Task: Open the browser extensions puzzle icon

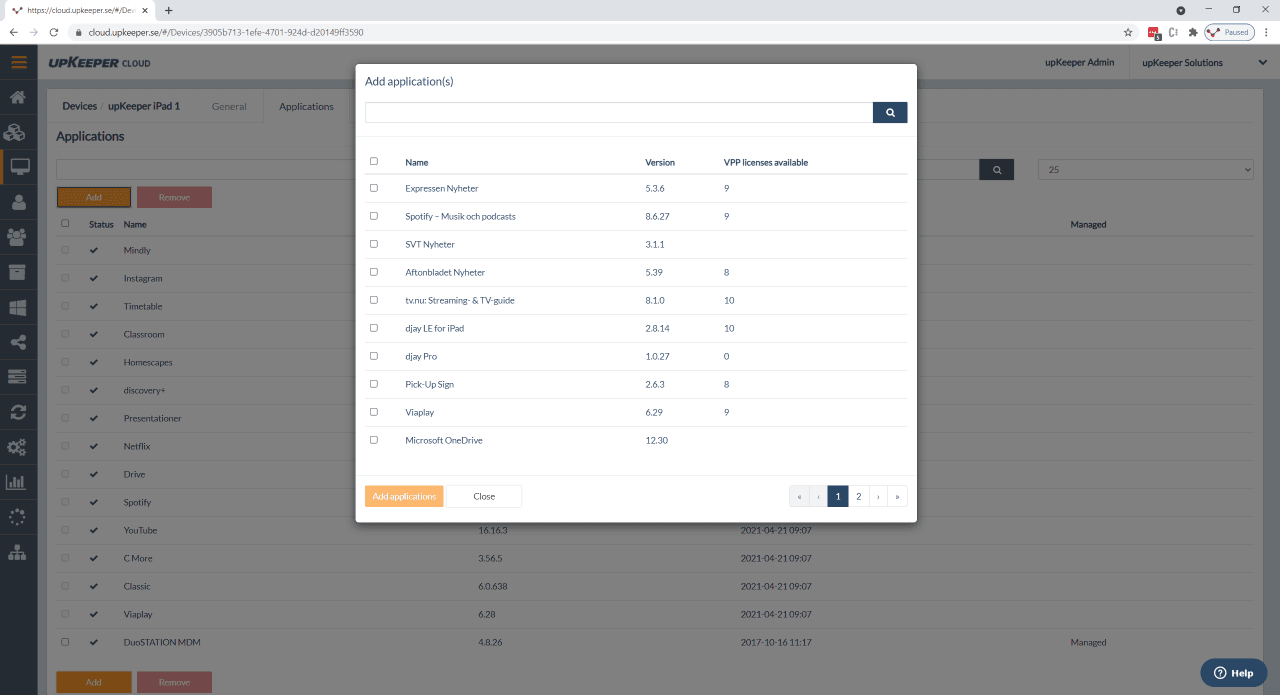Action: coord(1192,32)
